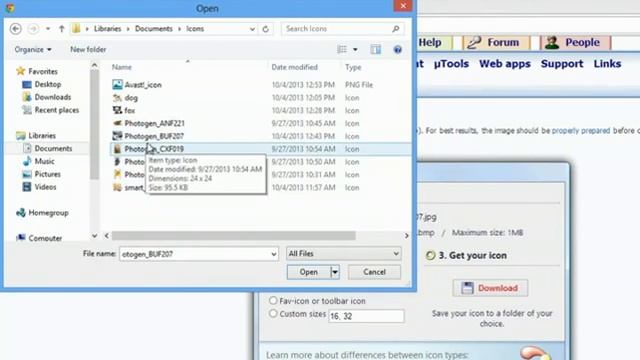Expand the Open button's split arrow

[335, 272]
